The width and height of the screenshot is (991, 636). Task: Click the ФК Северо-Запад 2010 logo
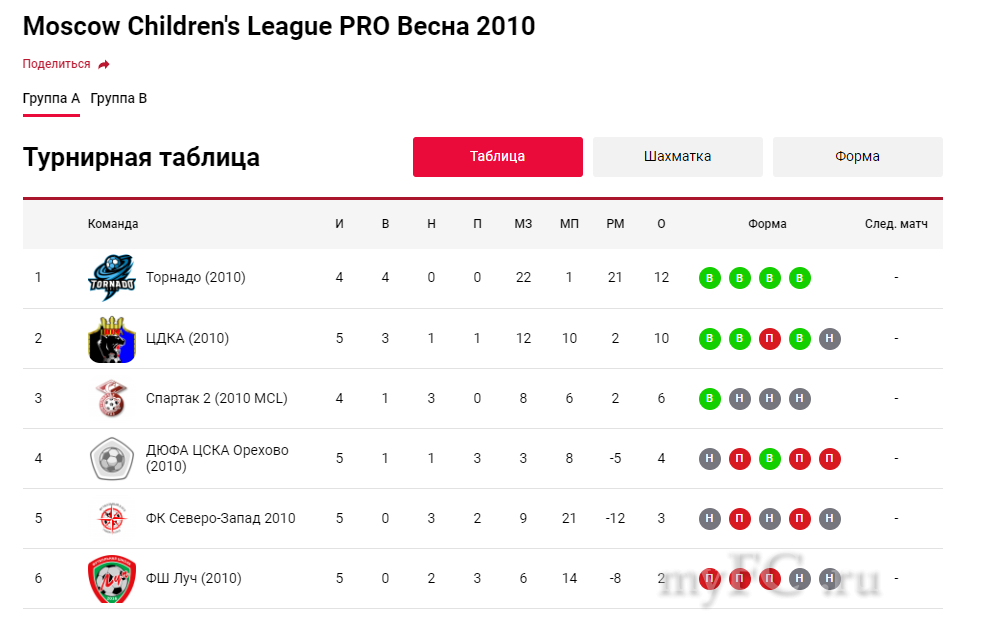(110, 518)
